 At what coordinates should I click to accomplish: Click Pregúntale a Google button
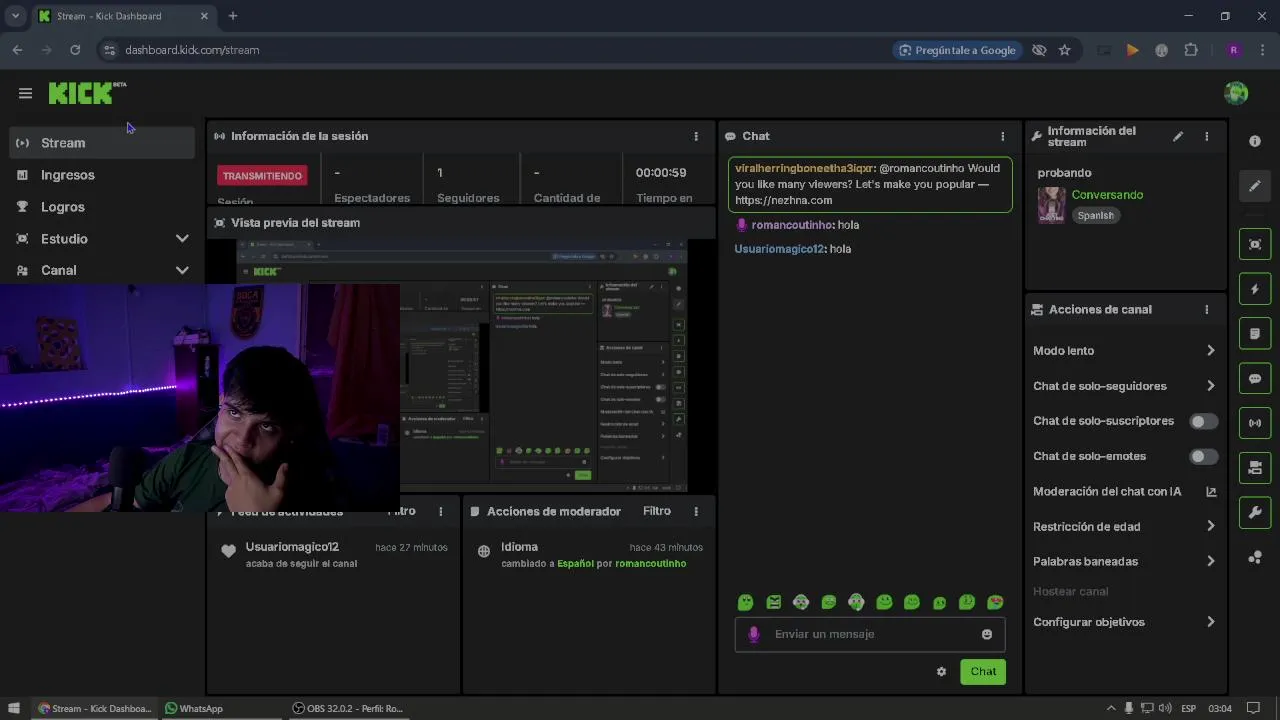958,50
